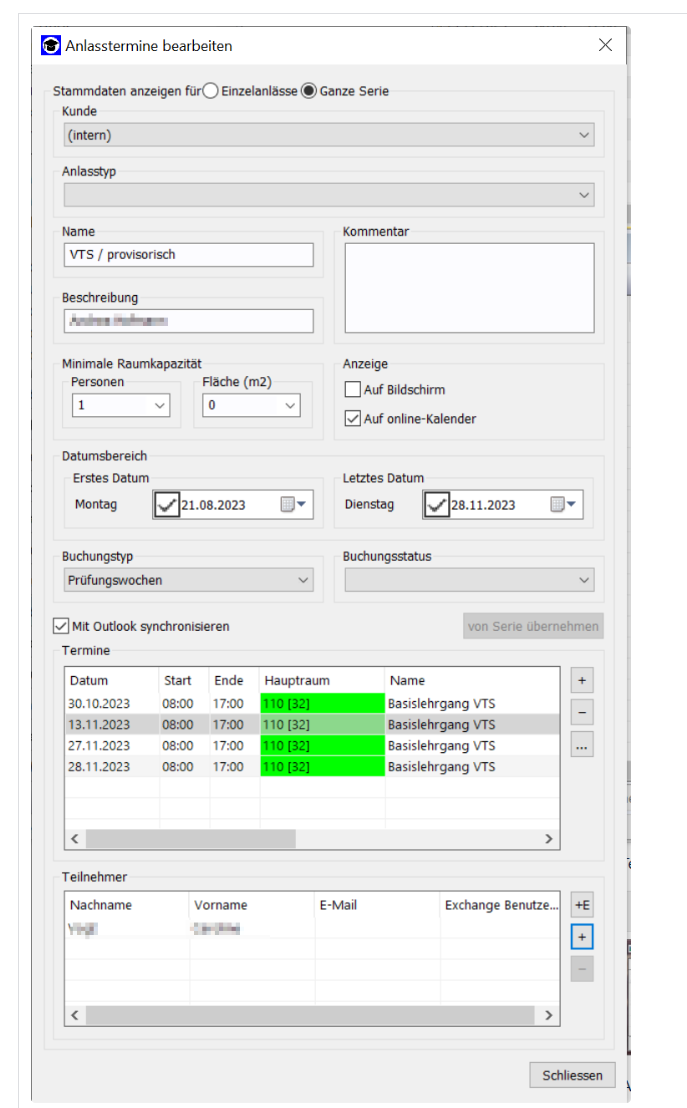The image size is (687, 1108).
Task: Enable the Auf Bildschirm checkbox
Action: tap(353, 389)
